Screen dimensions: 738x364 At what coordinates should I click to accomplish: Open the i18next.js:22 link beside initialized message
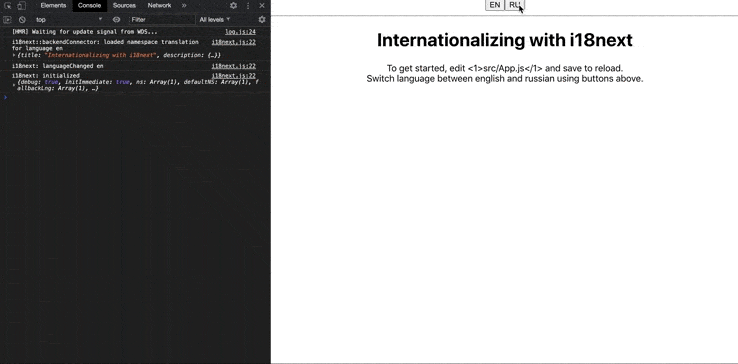pyautogui.click(x=233, y=76)
